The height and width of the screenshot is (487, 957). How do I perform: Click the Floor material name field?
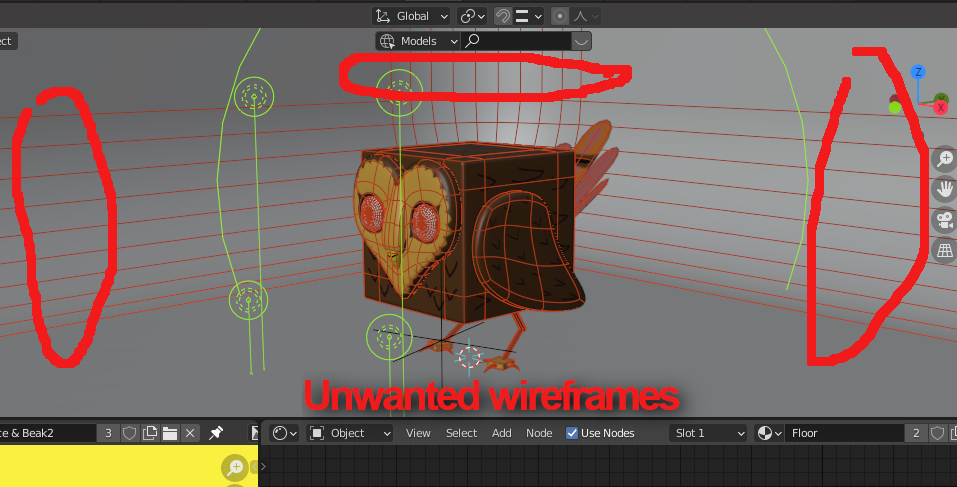click(x=844, y=433)
